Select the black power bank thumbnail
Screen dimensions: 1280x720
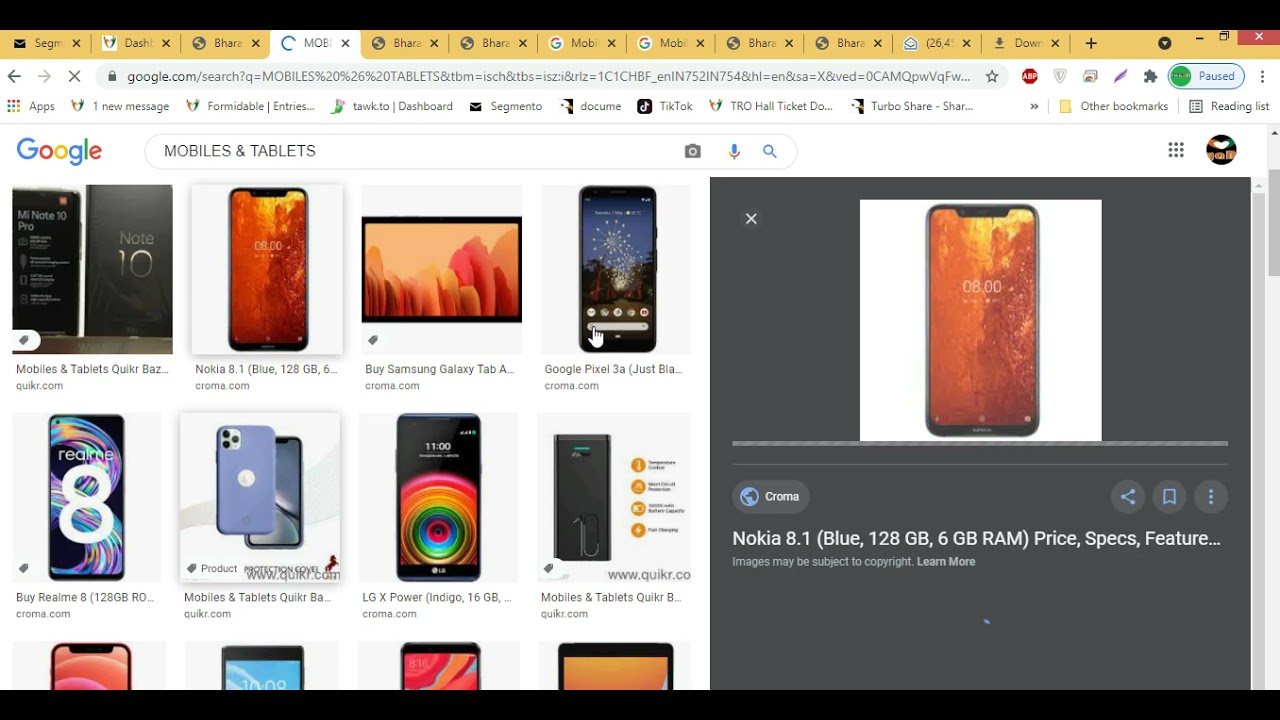click(x=614, y=497)
